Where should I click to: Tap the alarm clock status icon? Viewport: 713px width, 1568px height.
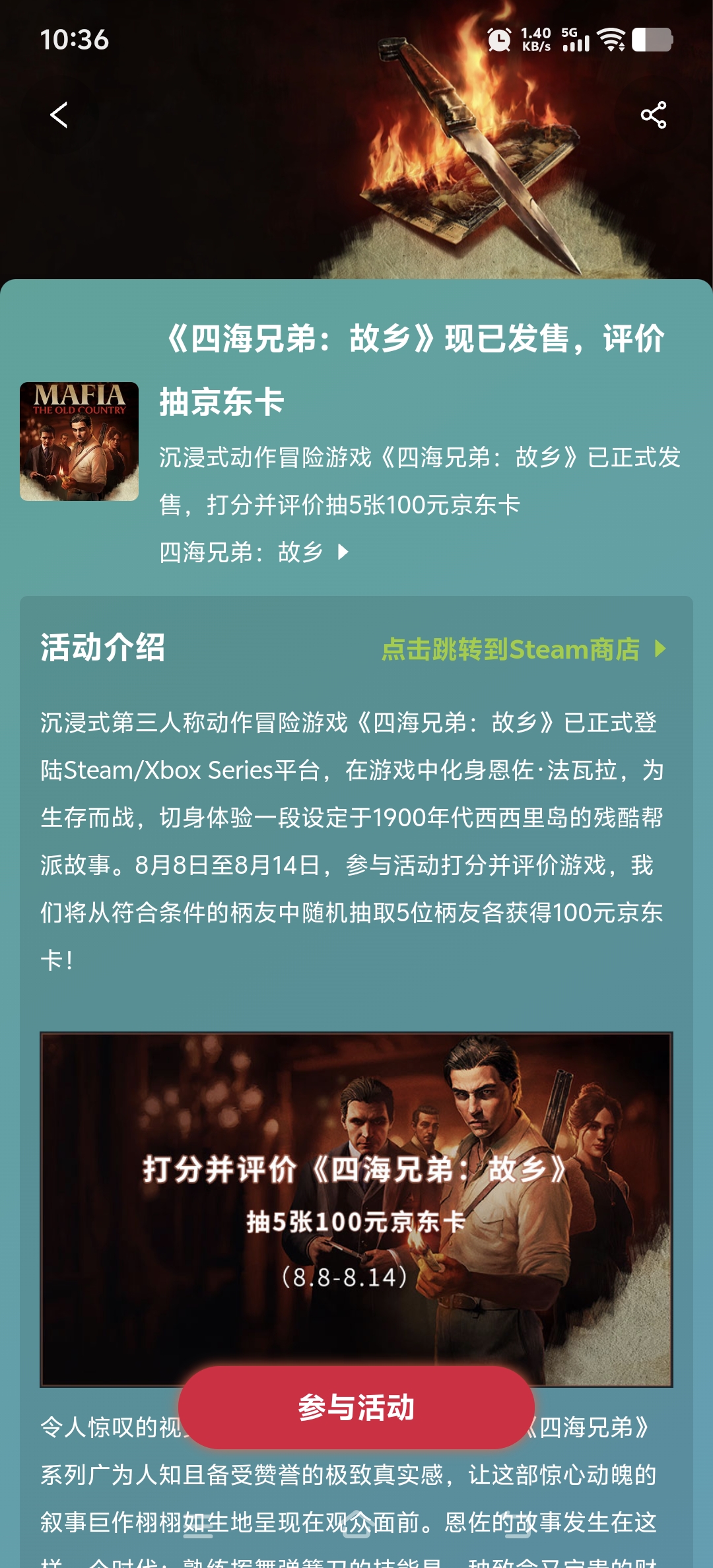[499, 40]
